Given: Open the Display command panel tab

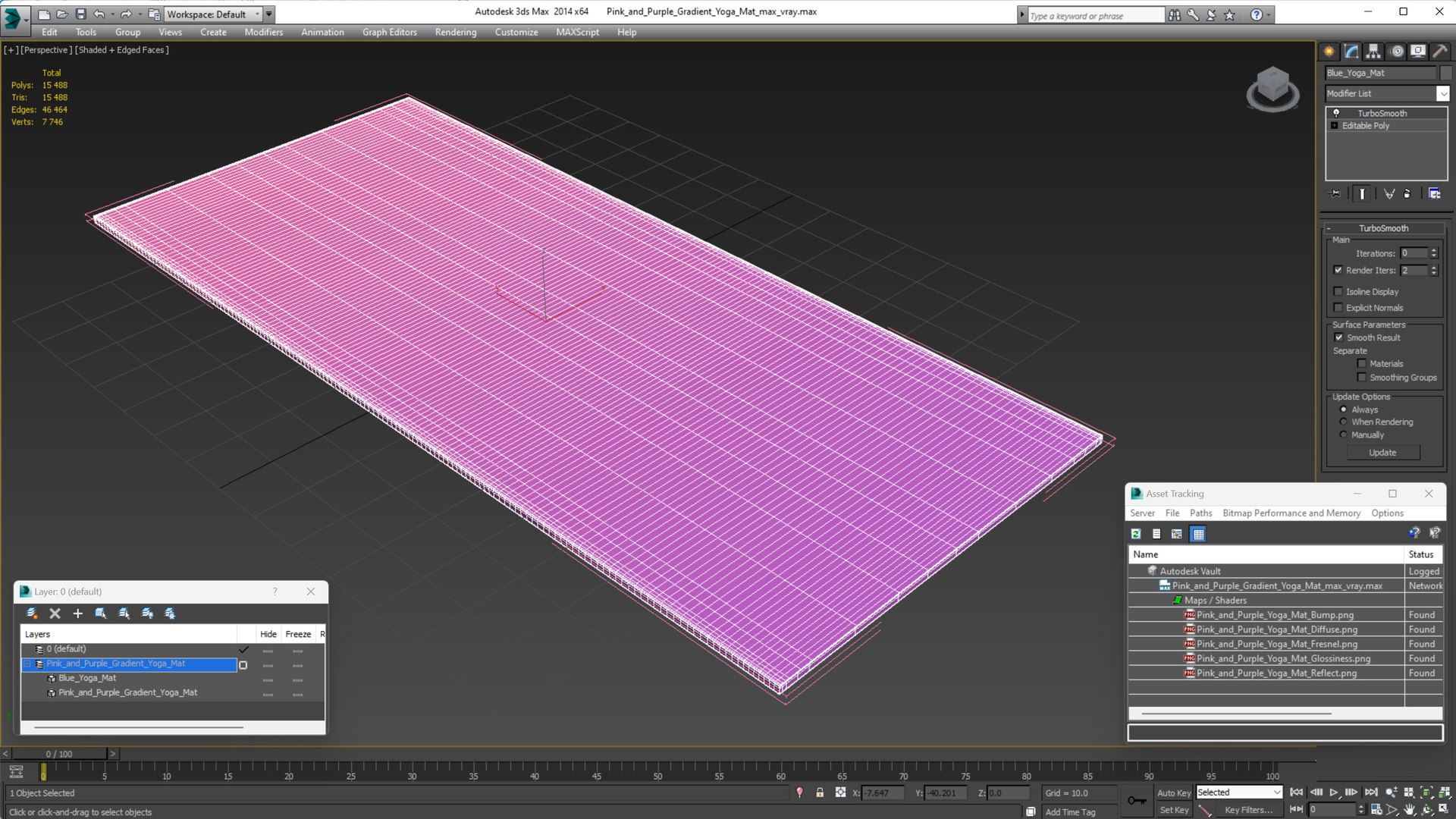Looking at the screenshot, I should (x=1418, y=52).
